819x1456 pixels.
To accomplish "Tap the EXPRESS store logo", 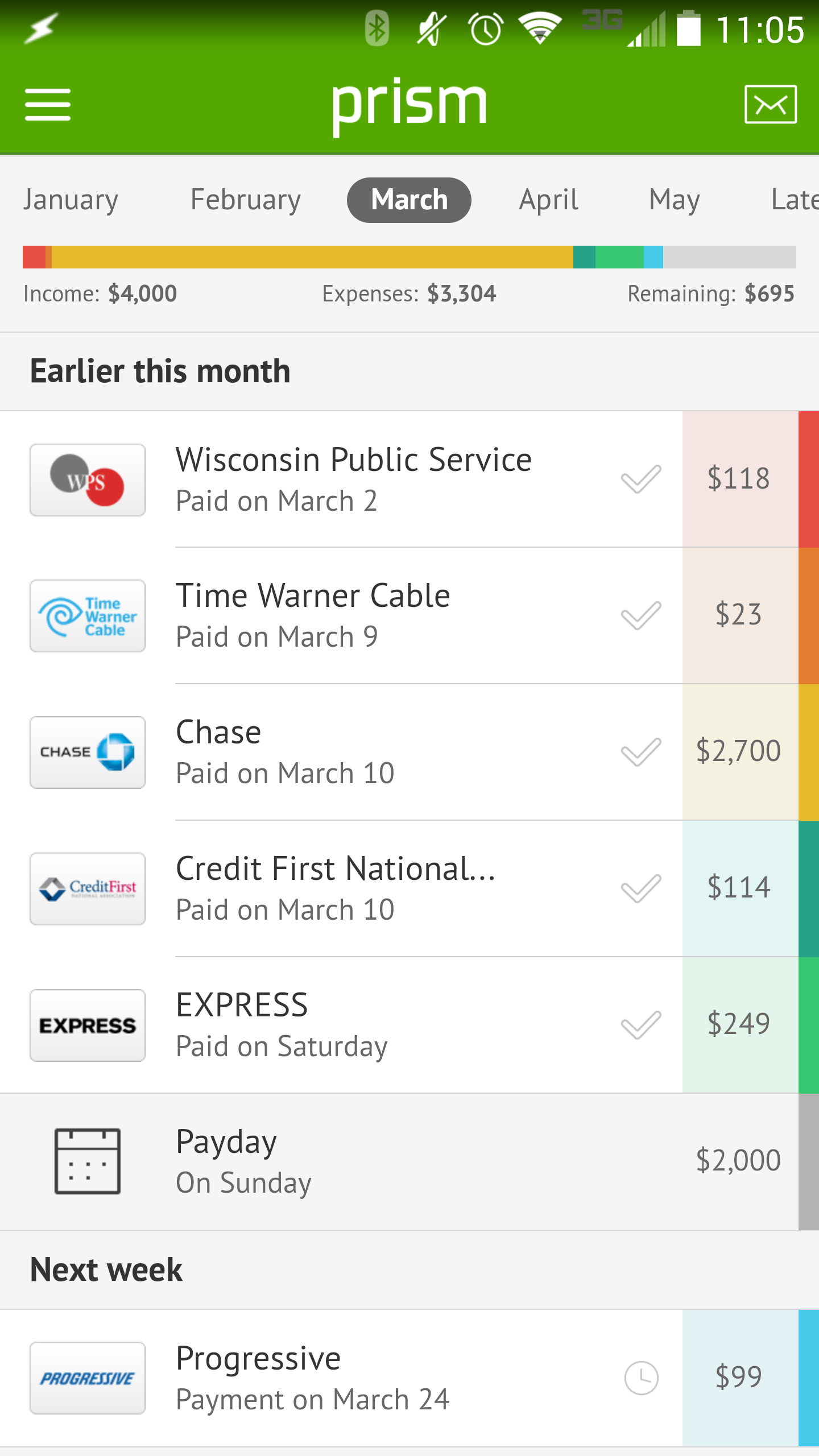I will [88, 1025].
